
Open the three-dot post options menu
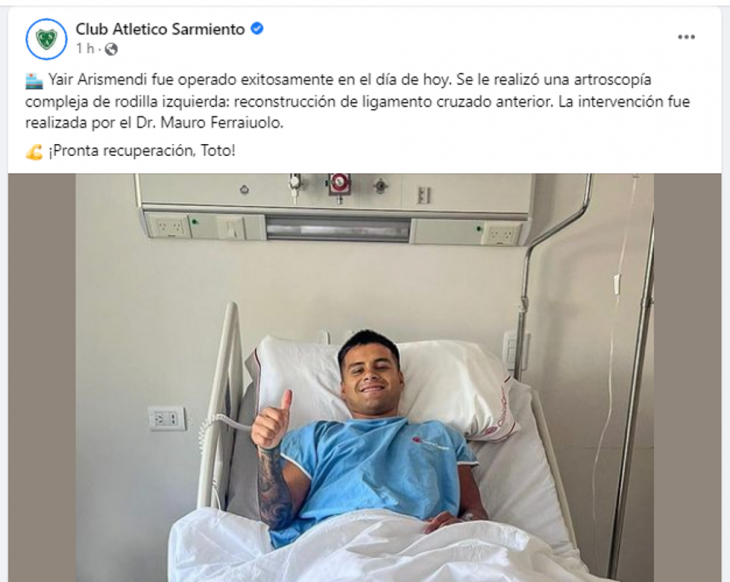[686, 37]
